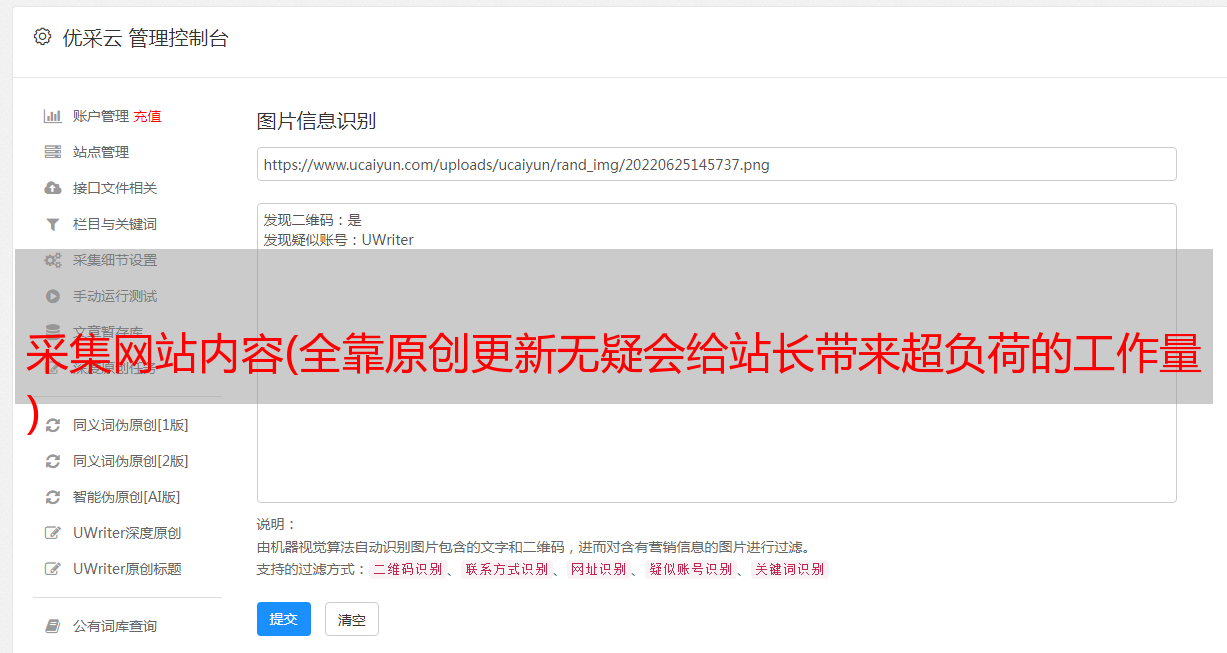Open 站点管理 in sidebar
This screenshot has width=1227, height=653.
(101, 152)
